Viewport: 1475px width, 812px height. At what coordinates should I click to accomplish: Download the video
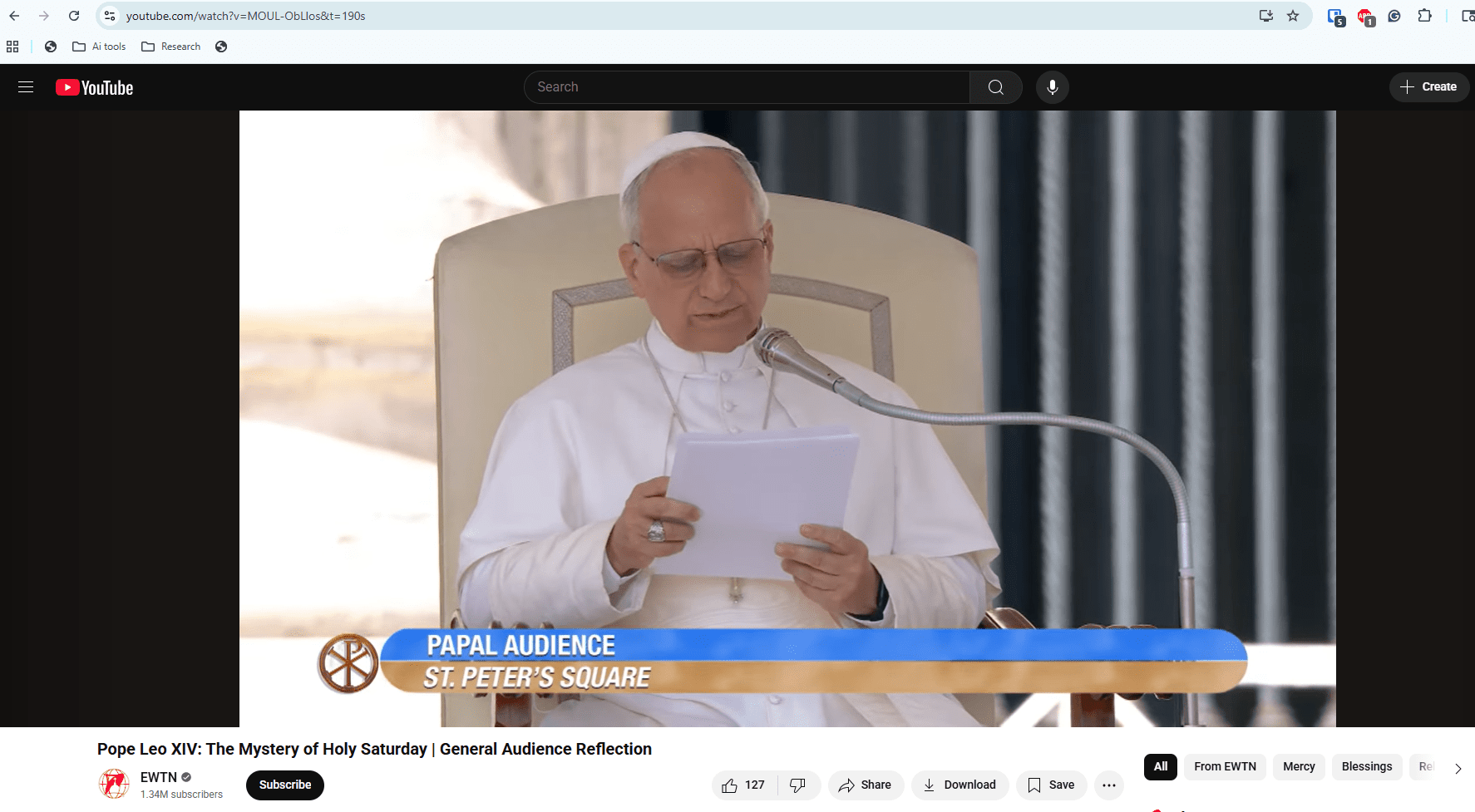959,785
